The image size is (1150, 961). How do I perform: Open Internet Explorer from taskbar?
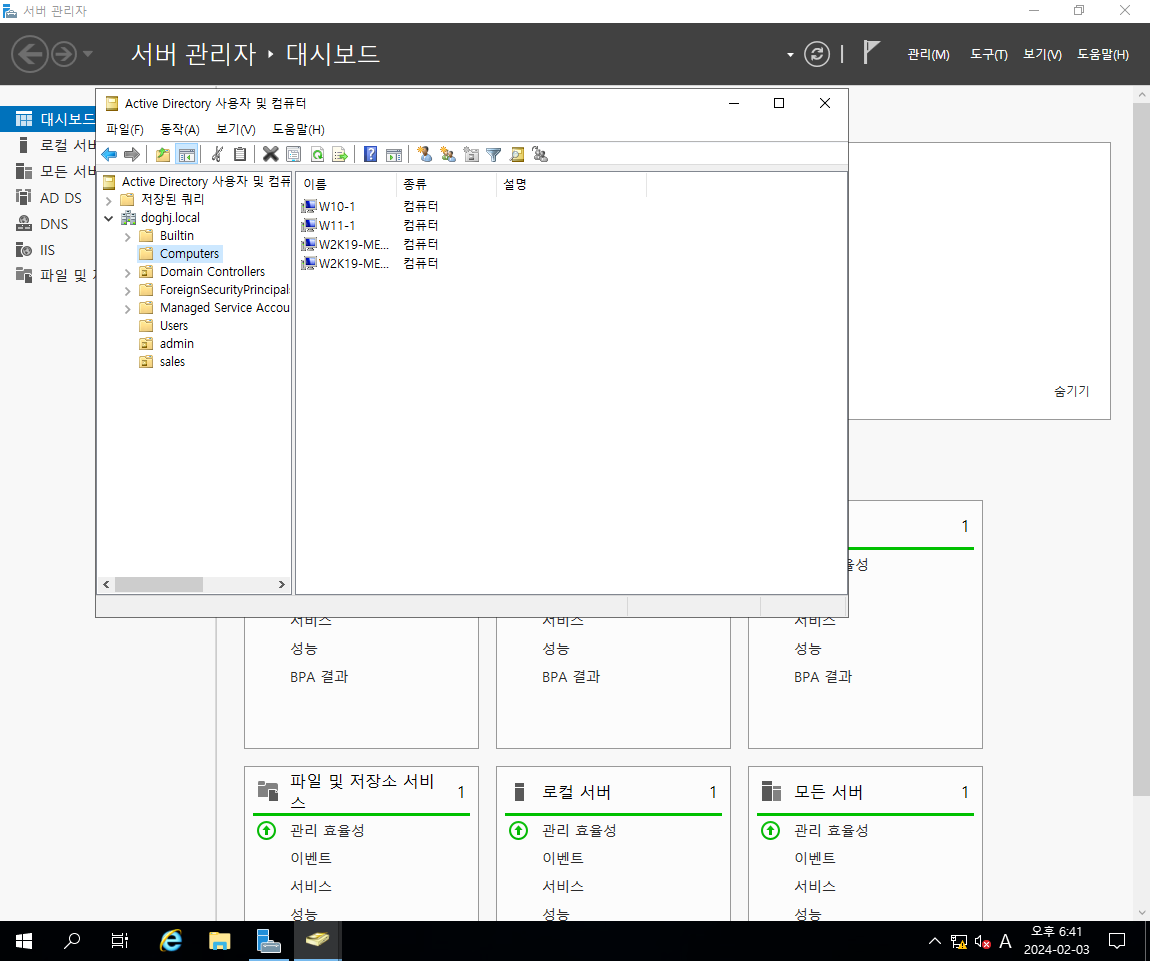click(171, 940)
